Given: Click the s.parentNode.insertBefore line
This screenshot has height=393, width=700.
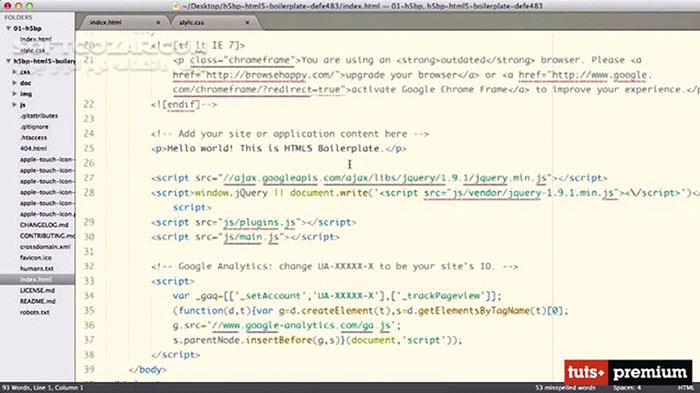Looking at the screenshot, I should 317,340.
